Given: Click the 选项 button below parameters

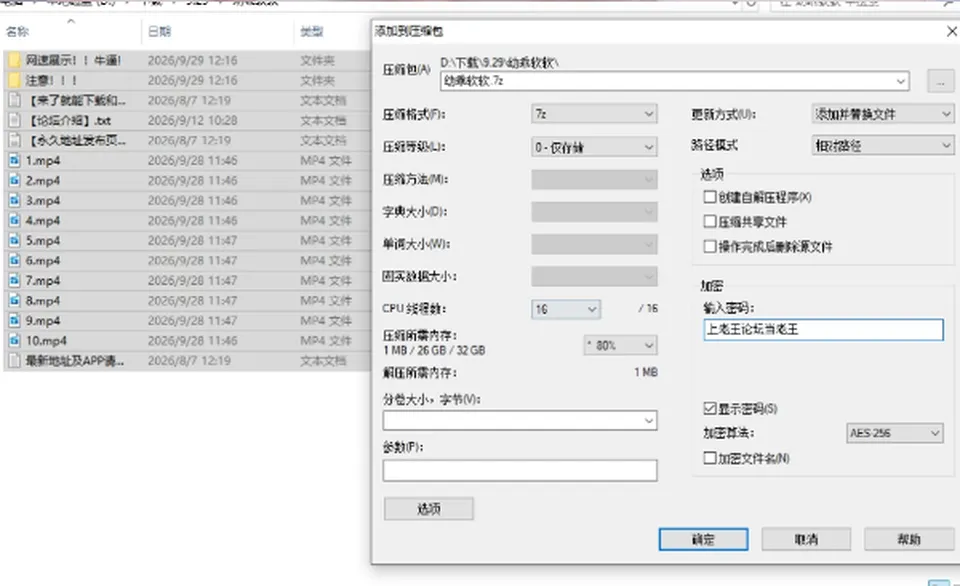Looking at the screenshot, I should [429, 509].
